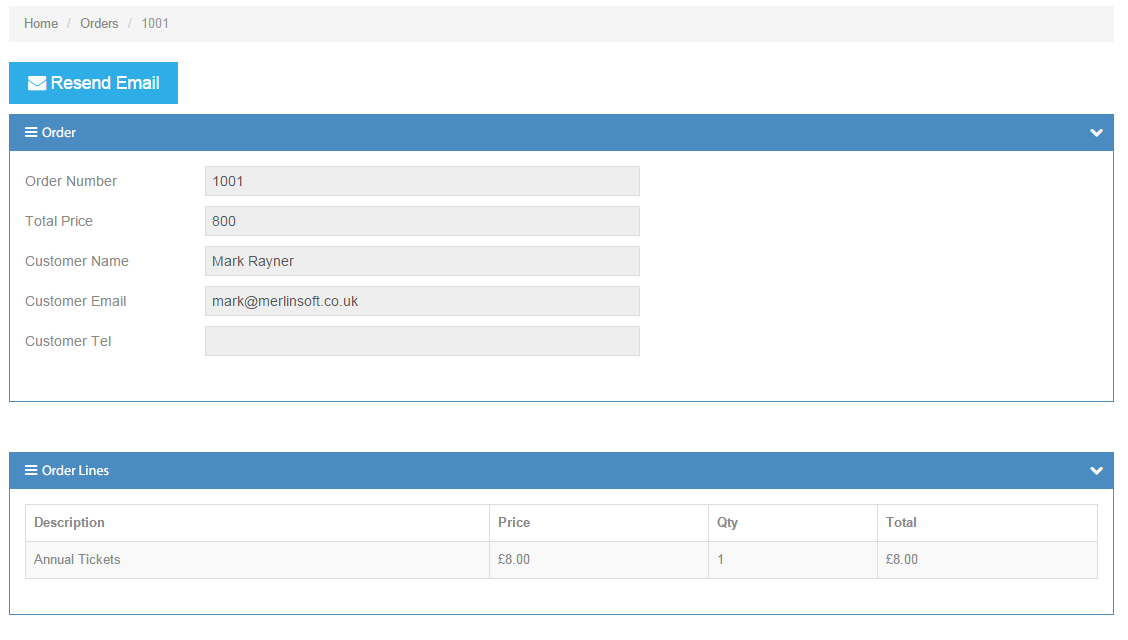The height and width of the screenshot is (640, 1128).
Task: Click the hamburger icon beside Order title
Action: tap(31, 132)
